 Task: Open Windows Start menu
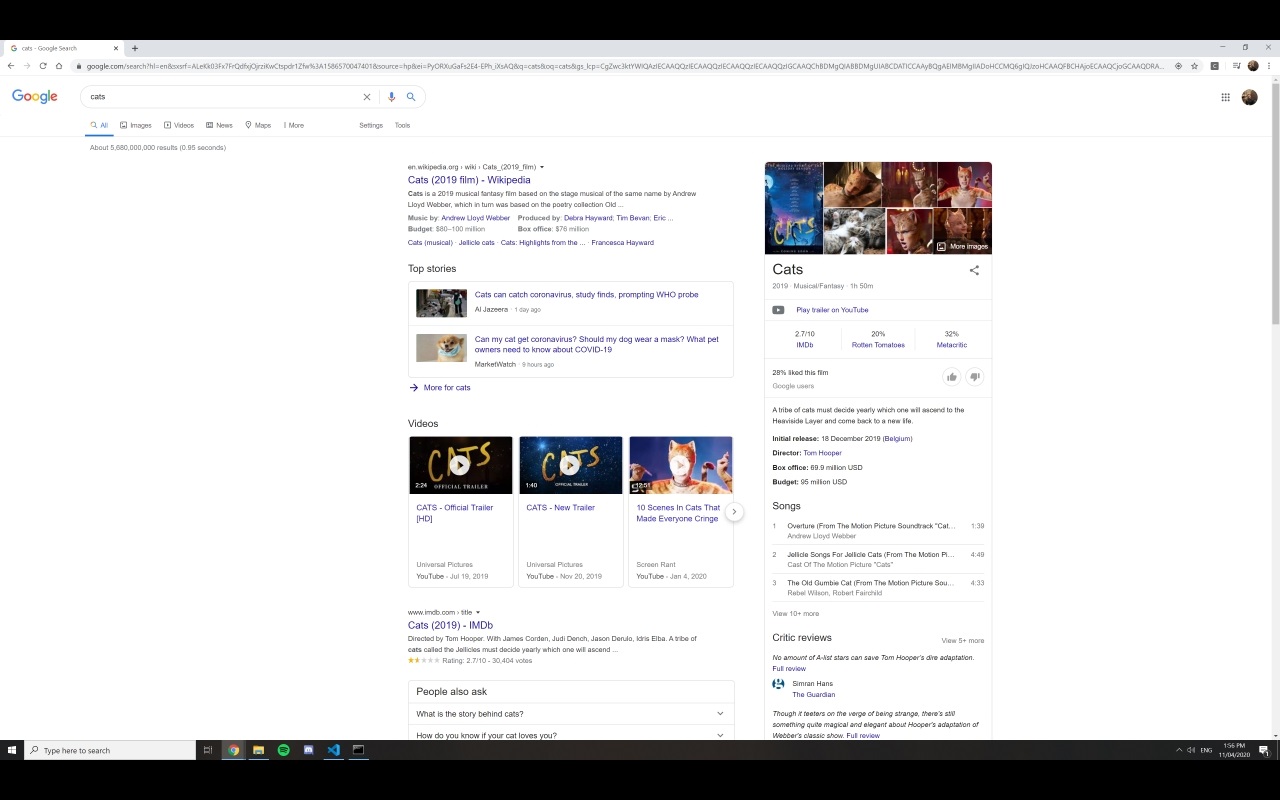tap(13, 750)
